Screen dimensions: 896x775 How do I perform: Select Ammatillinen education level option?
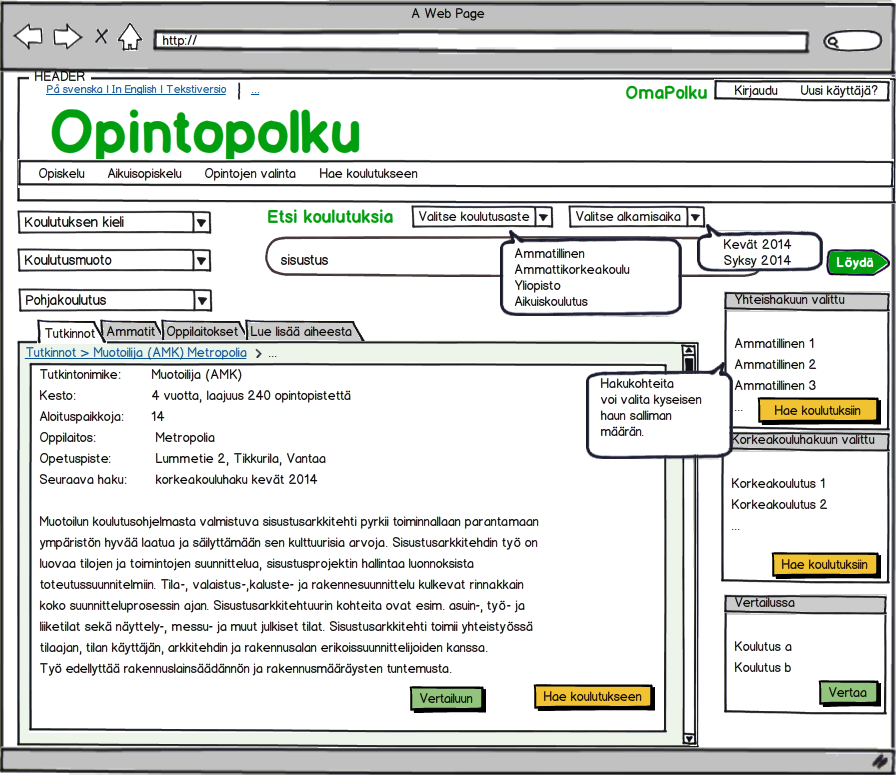pos(549,253)
